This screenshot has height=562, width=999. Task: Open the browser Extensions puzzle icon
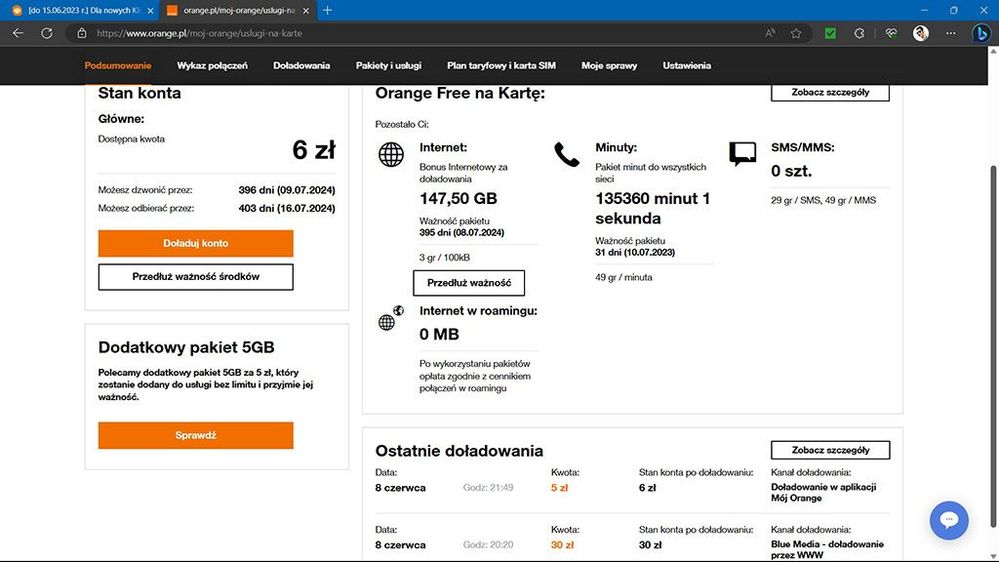860,33
